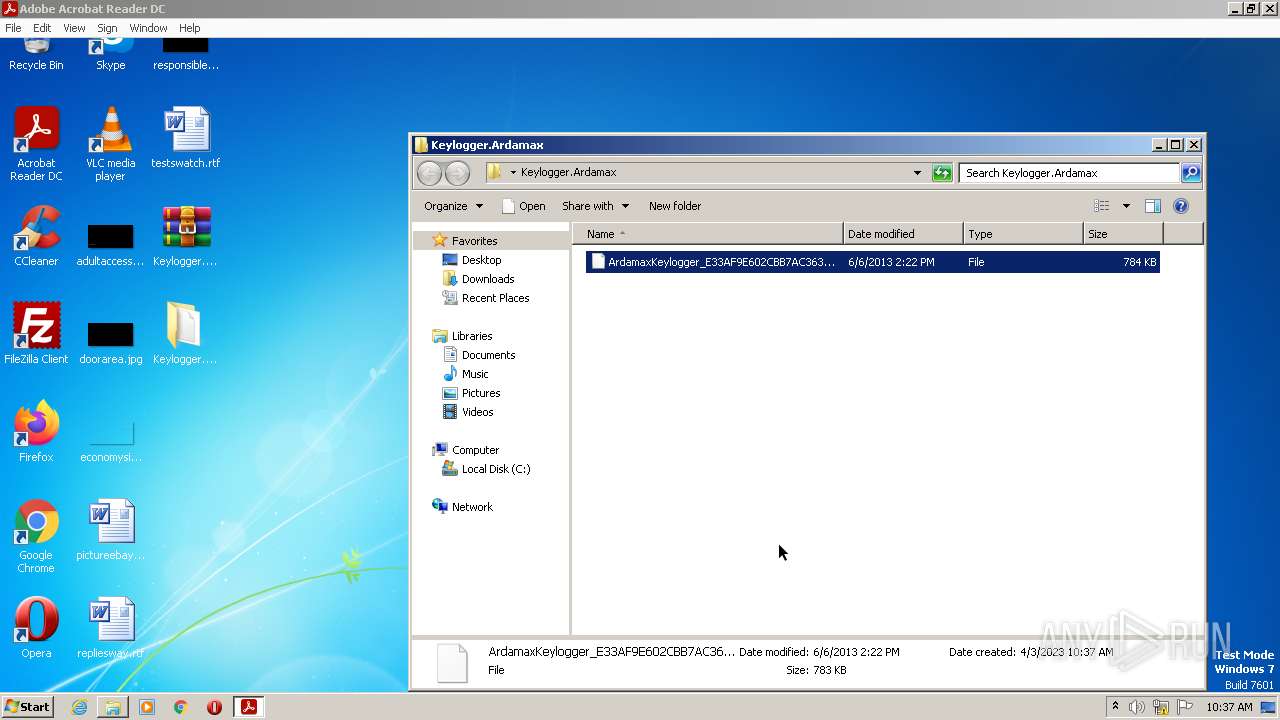Select the Keylogger folder on desktop
The image size is (1280, 720).
pyautogui.click(x=185, y=333)
